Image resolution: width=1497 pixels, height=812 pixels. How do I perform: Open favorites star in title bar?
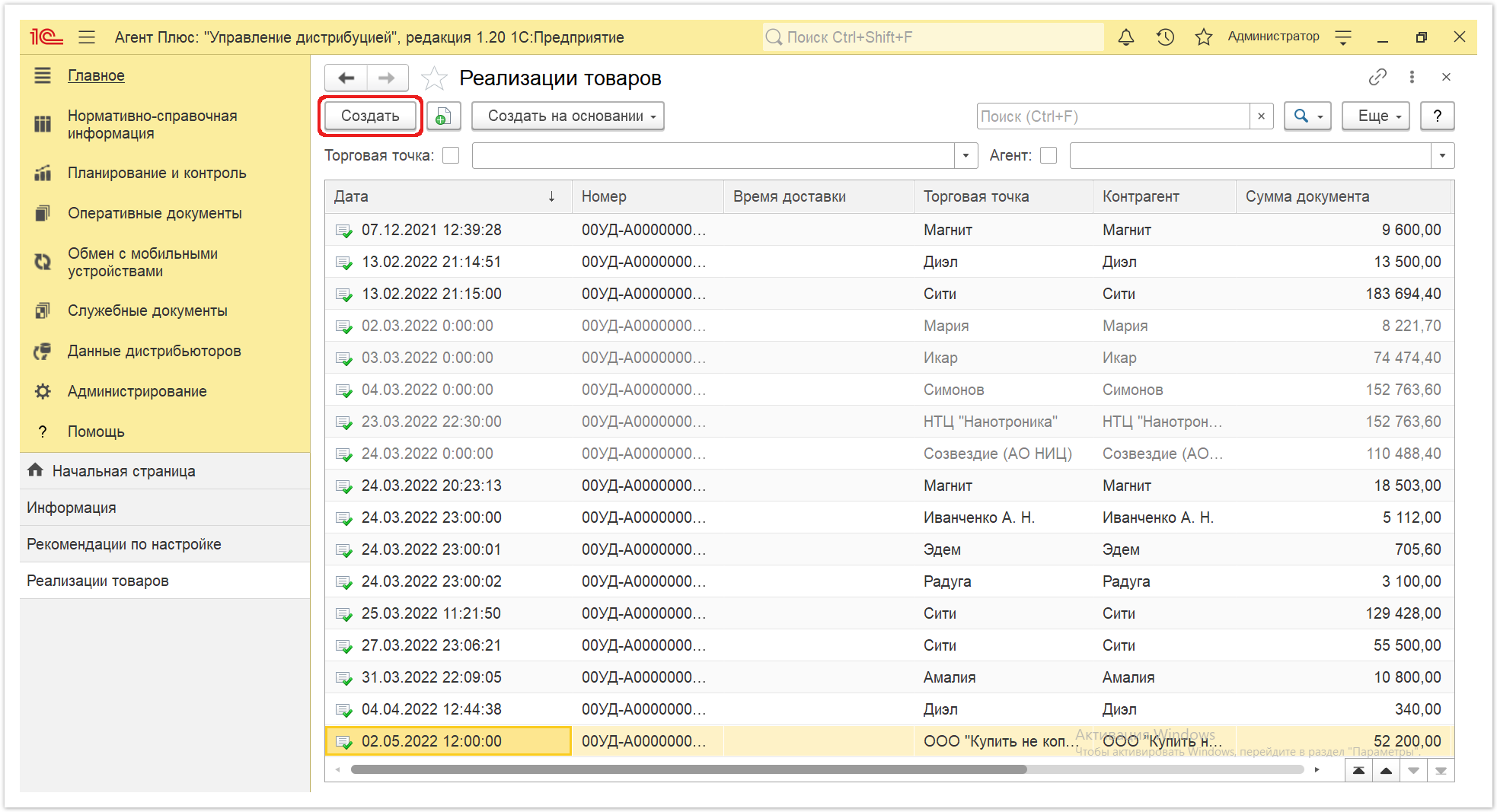tap(1204, 37)
